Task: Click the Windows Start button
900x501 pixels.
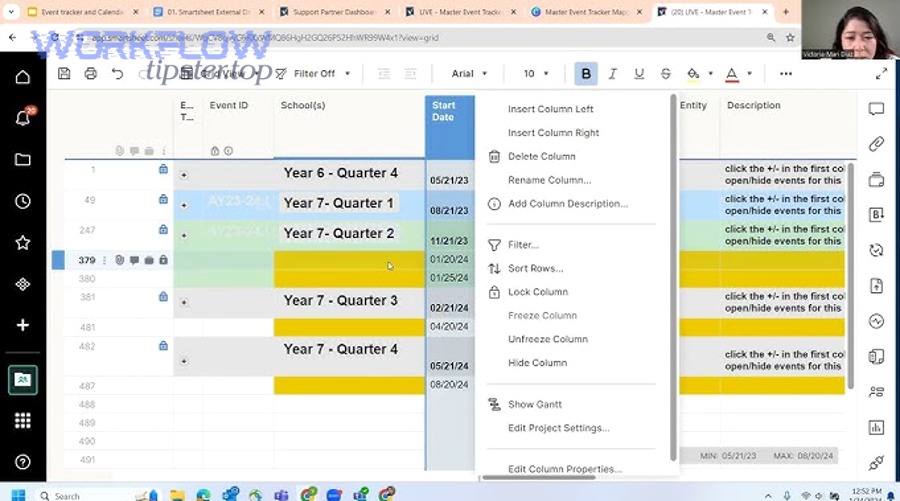Action: pos(18,495)
